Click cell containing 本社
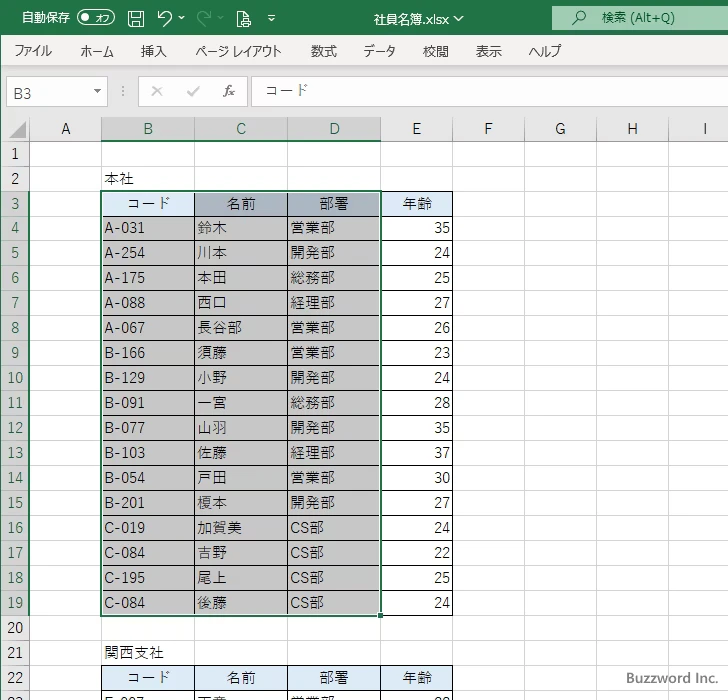The height and width of the screenshot is (700, 728). coord(148,179)
